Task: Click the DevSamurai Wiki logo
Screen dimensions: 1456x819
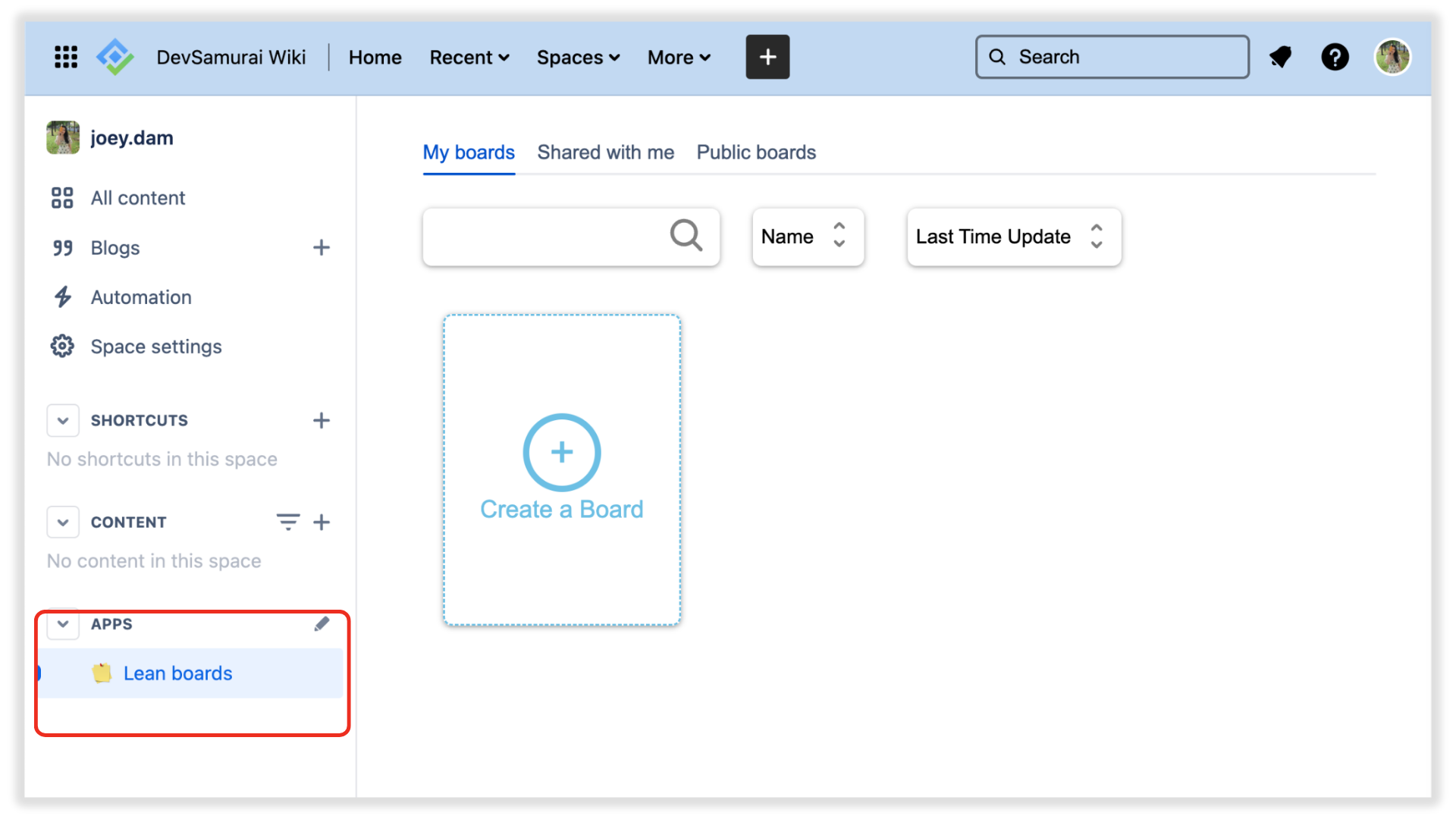Action: click(115, 55)
